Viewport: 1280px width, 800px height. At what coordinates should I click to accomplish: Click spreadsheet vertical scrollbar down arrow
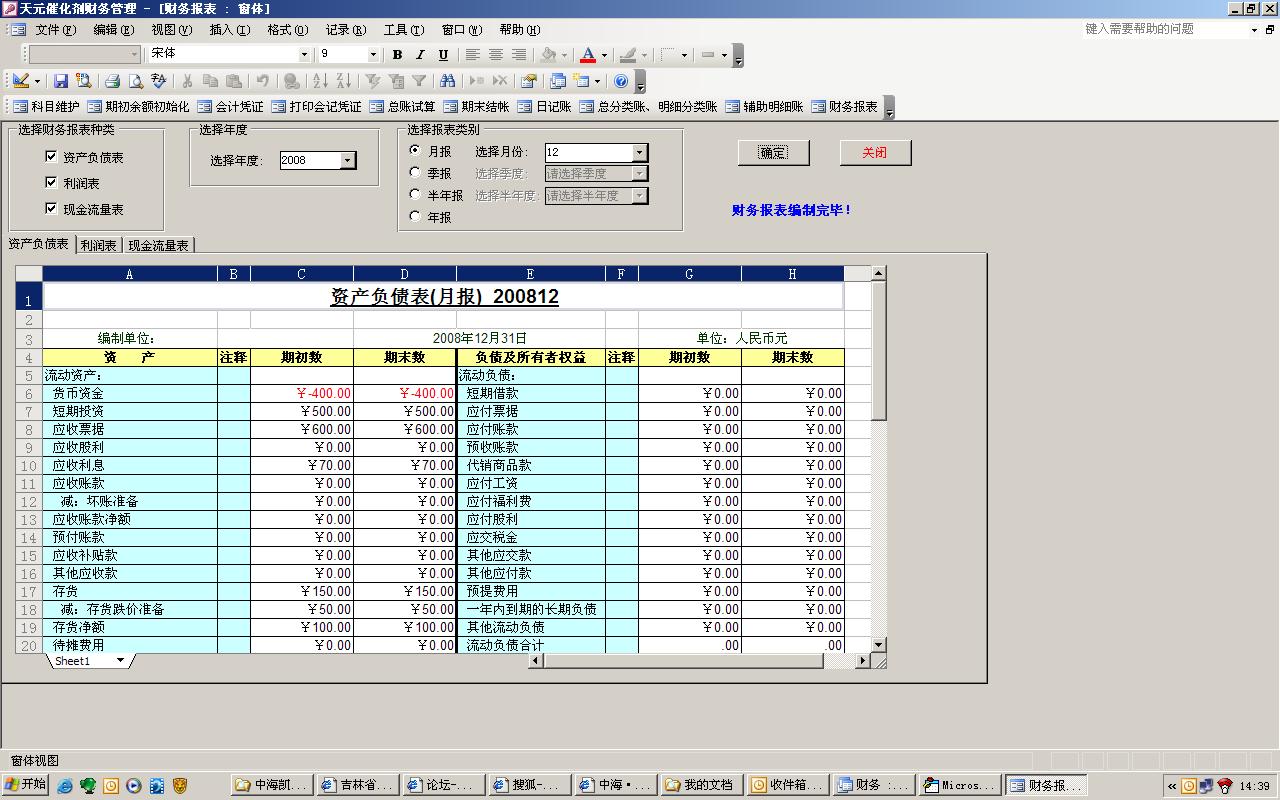pos(878,645)
